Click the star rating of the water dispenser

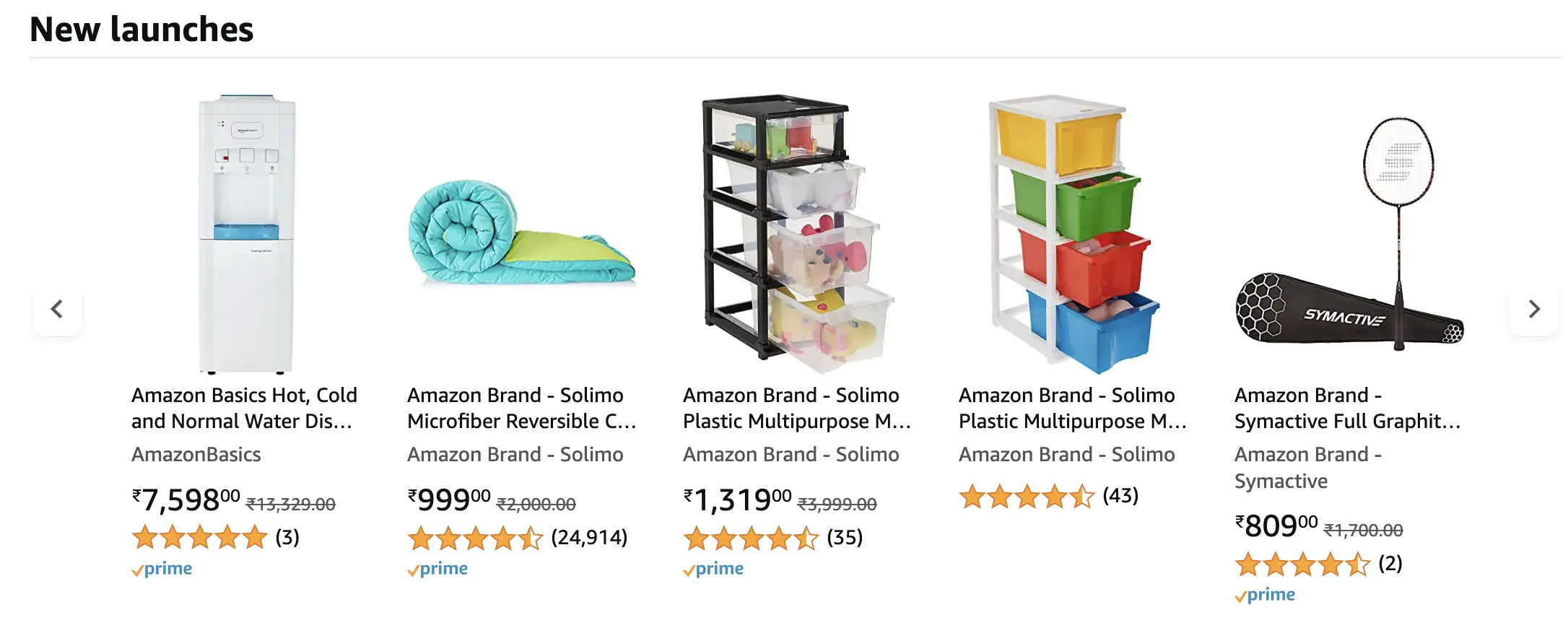point(200,537)
